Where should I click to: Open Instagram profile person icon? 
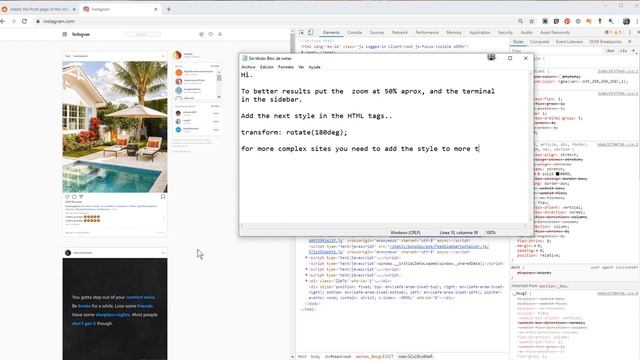click(x=220, y=34)
